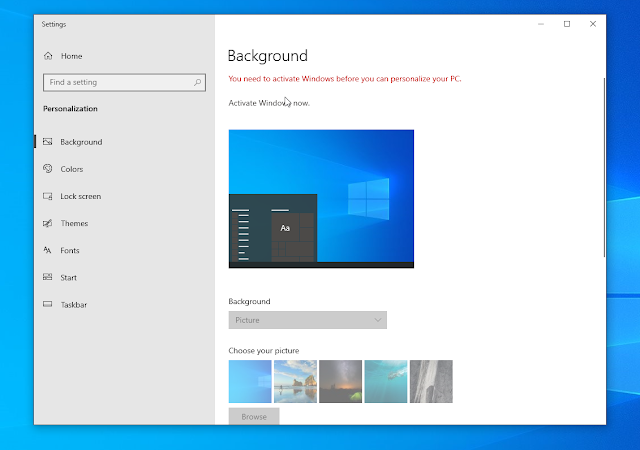The height and width of the screenshot is (450, 640).
Task: Click the Themes brush icon
Action: tap(48, 223)
